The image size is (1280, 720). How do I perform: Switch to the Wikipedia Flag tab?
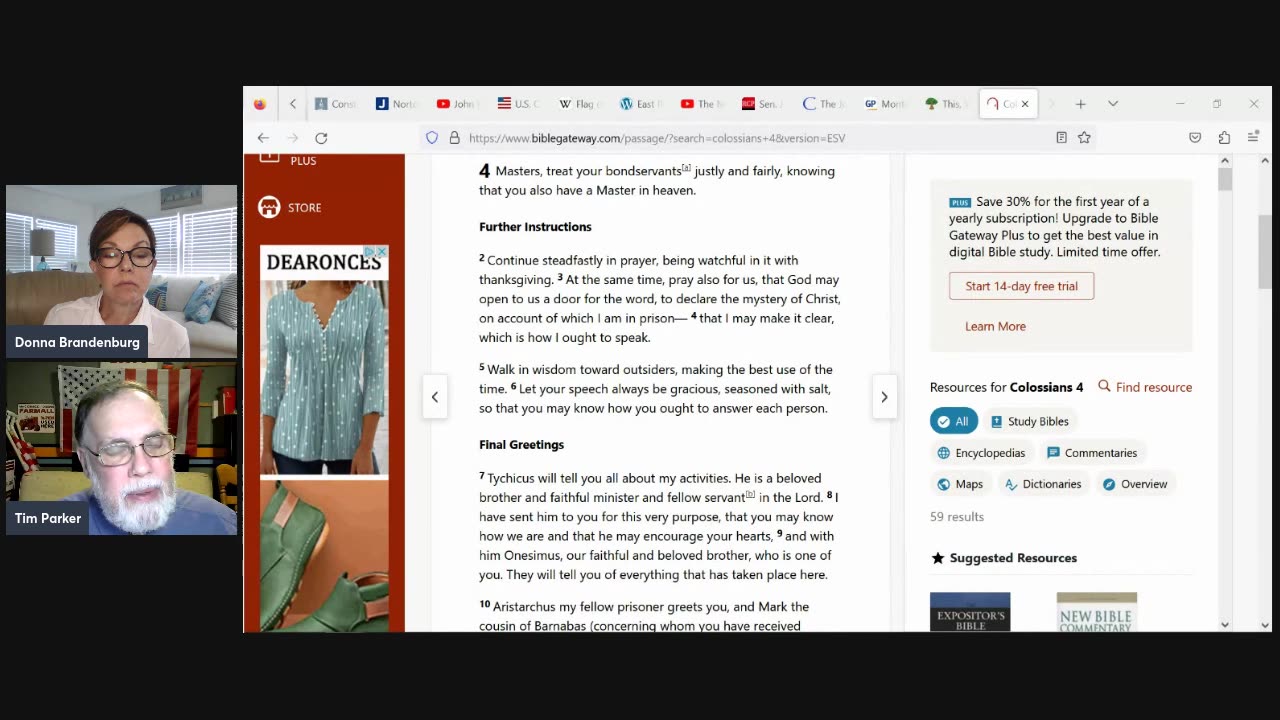click(579, 104)
